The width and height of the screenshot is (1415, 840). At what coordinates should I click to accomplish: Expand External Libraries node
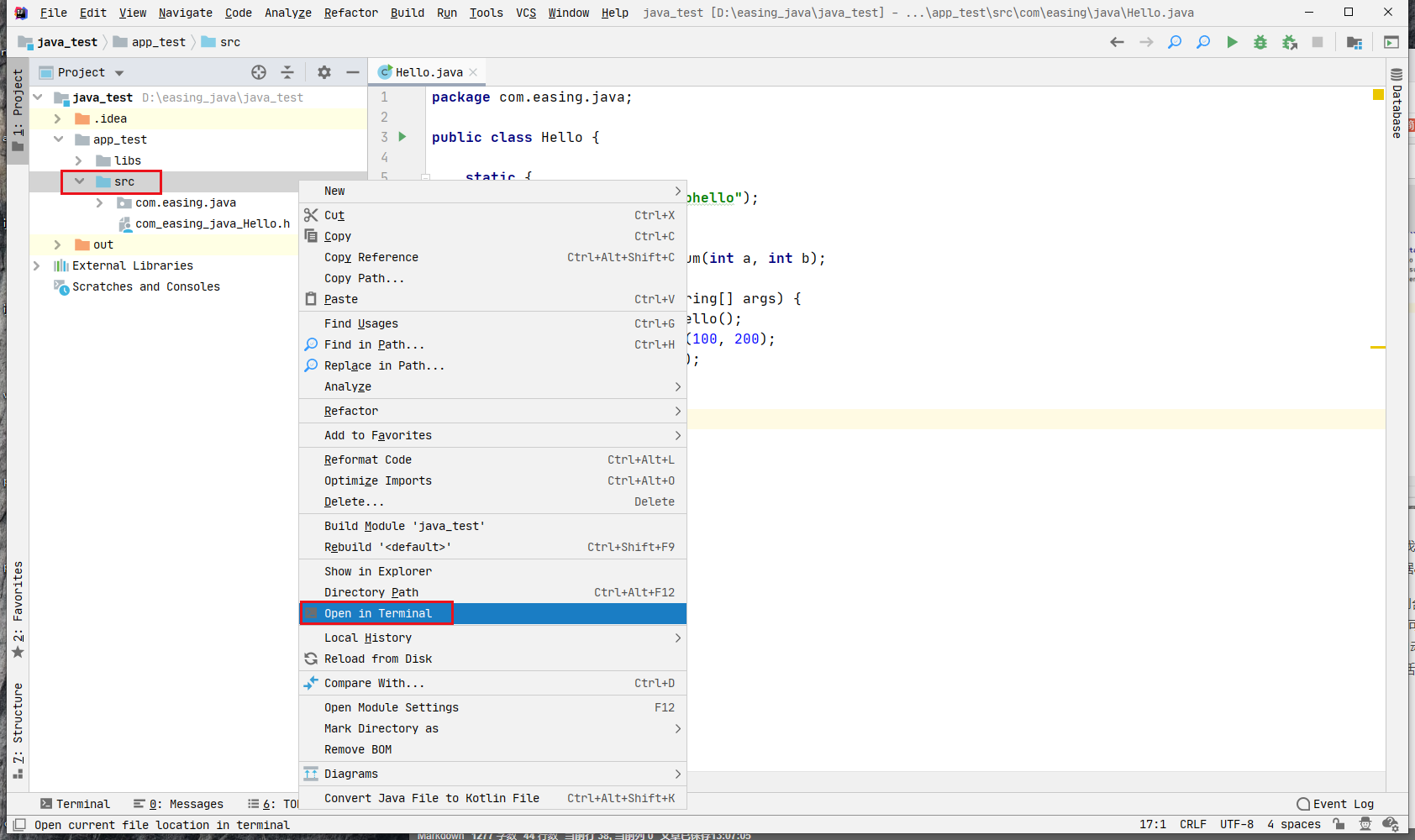tap(37, 265)
